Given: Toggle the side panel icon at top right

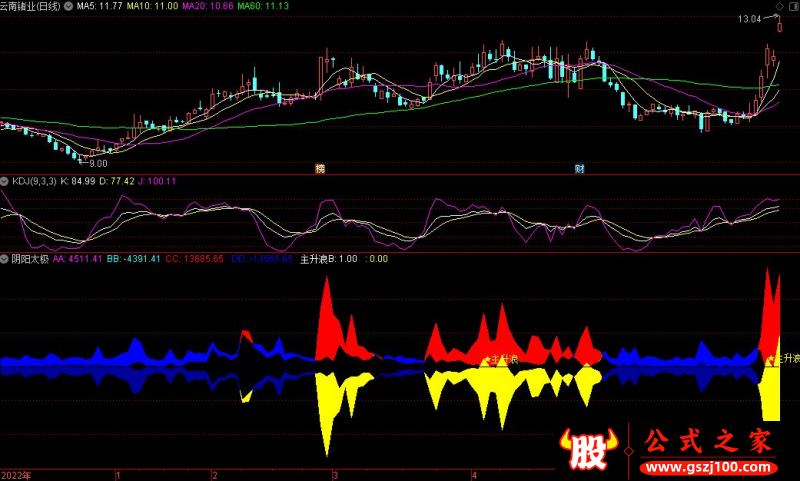Looking at the screenshot, I should pyautogui.click(x=794, y=6).
